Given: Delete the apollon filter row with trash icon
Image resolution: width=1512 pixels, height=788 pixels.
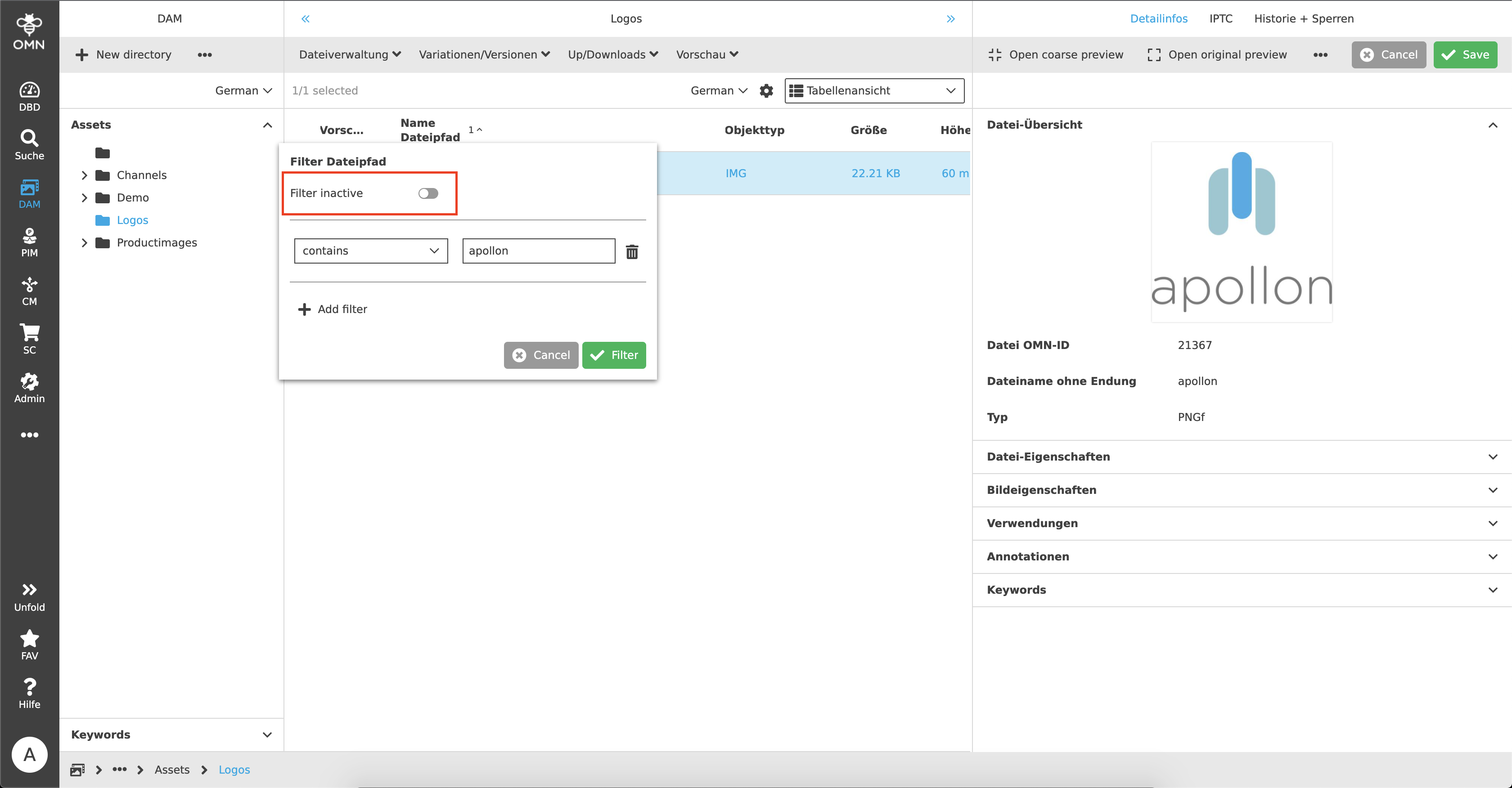Looking at the screenshot, I should tap(632, 251).
